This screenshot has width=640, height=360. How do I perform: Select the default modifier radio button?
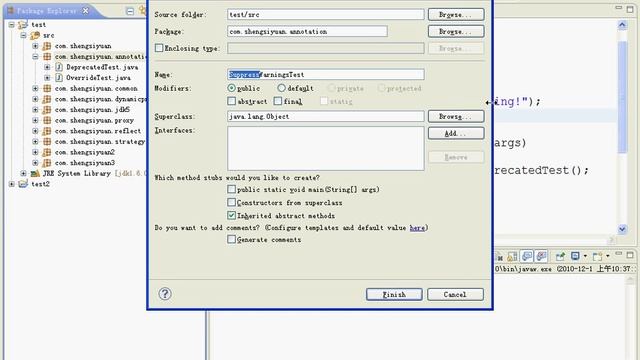(281, 88)
